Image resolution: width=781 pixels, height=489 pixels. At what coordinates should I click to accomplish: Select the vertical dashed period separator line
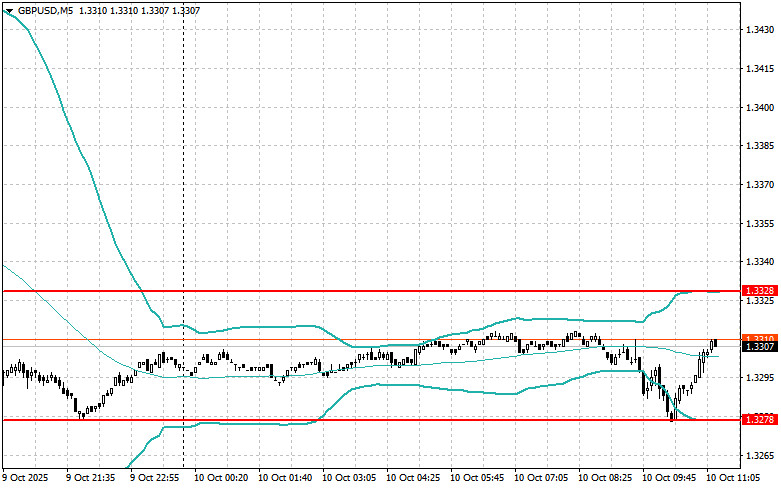[x=183, y=200]
